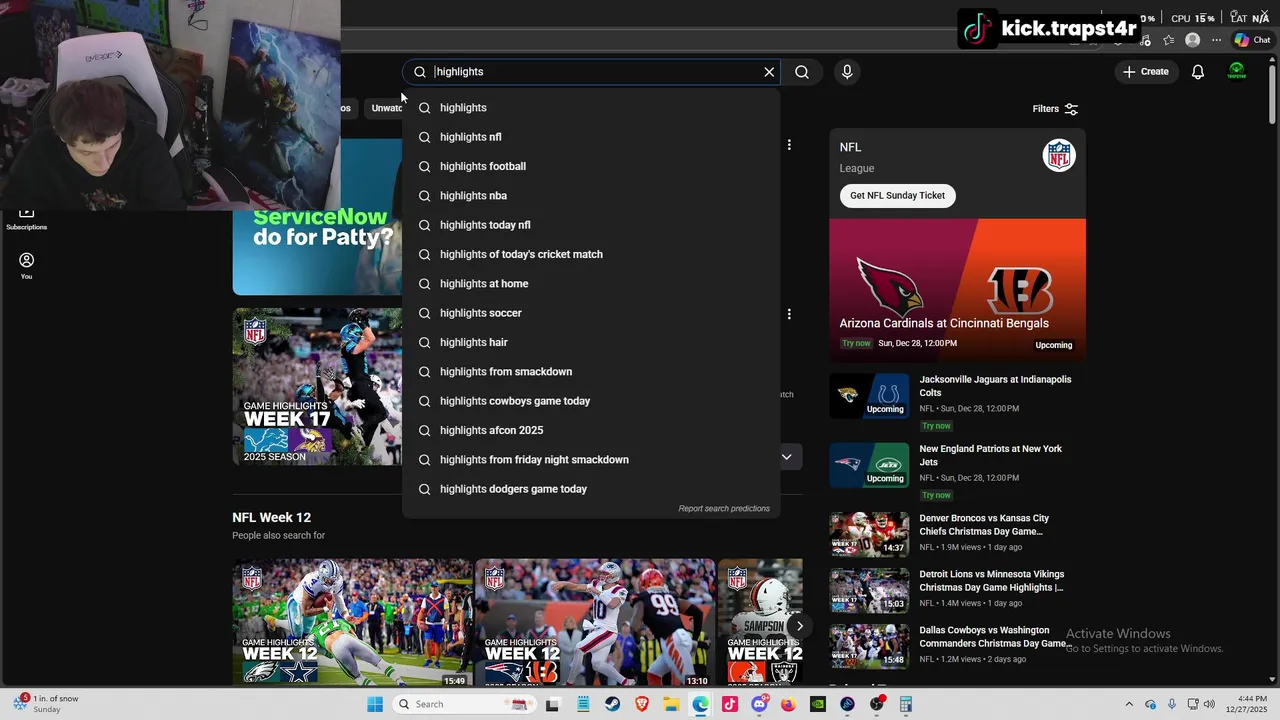The width and height of the screenshot is (1280, 720).
Task: Open File Explorer from the taskbar
Action: [671, 705]
